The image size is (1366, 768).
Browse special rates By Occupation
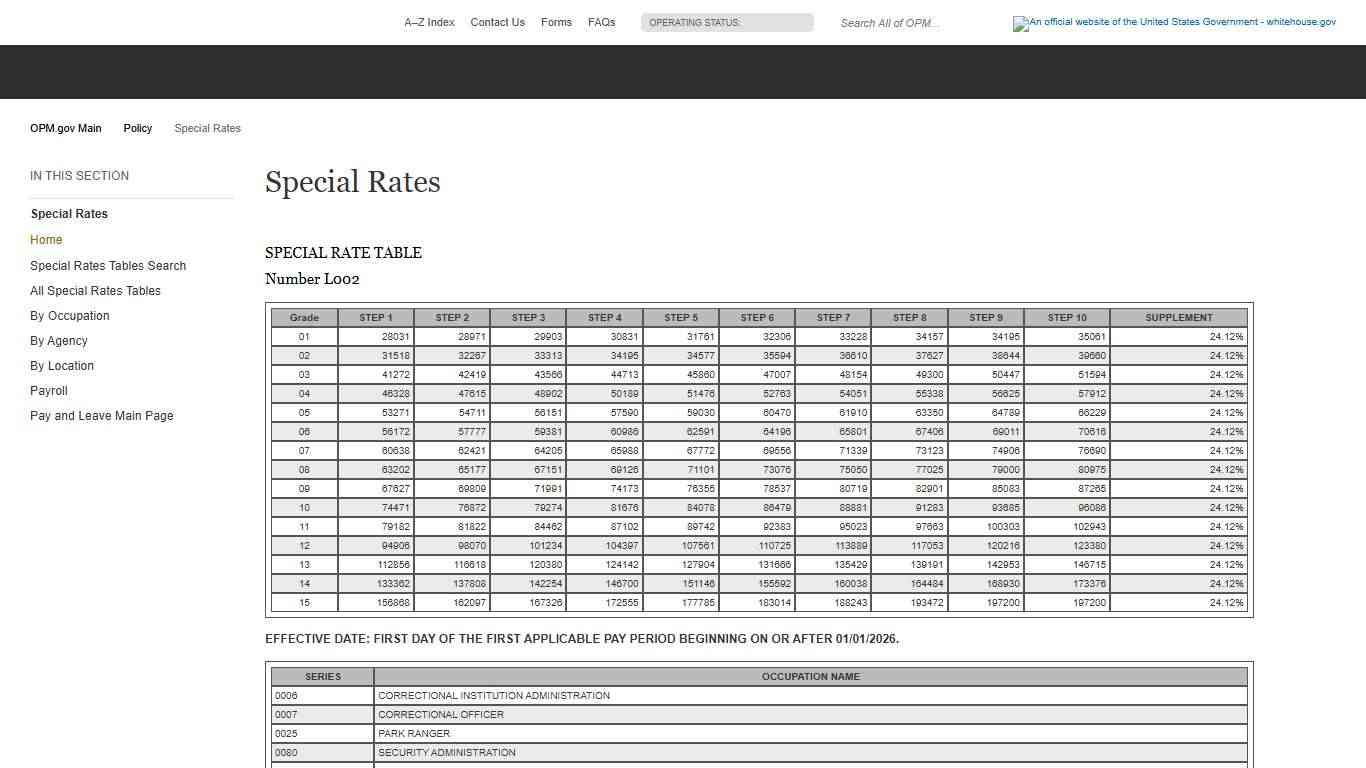point(69,315)
